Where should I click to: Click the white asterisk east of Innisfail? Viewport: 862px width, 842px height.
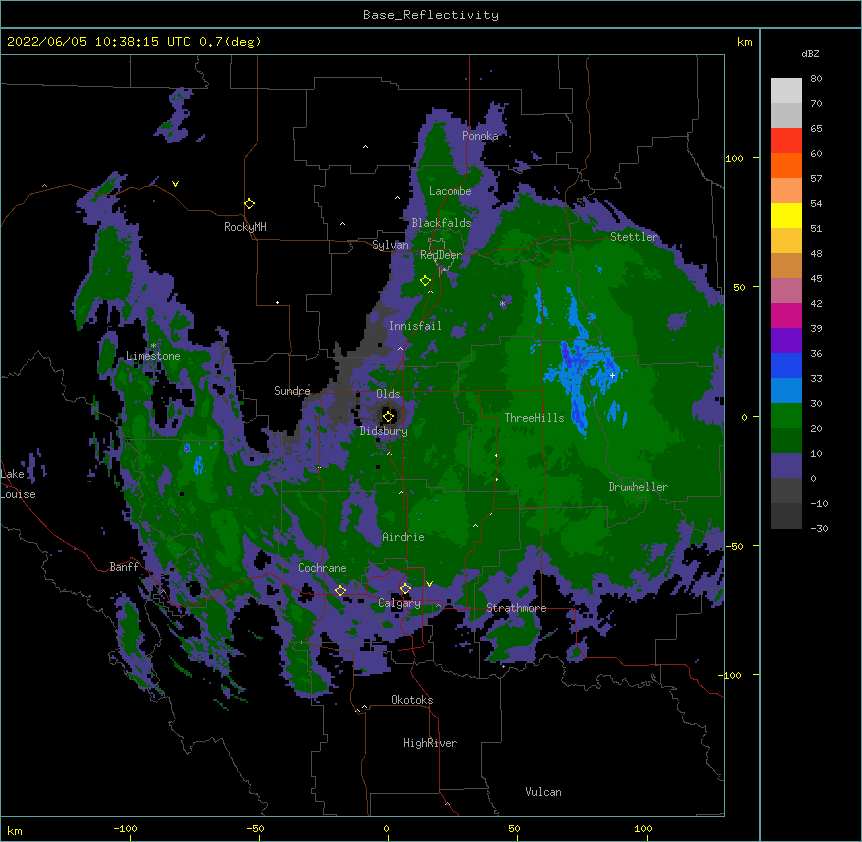(x=502, y=303)
